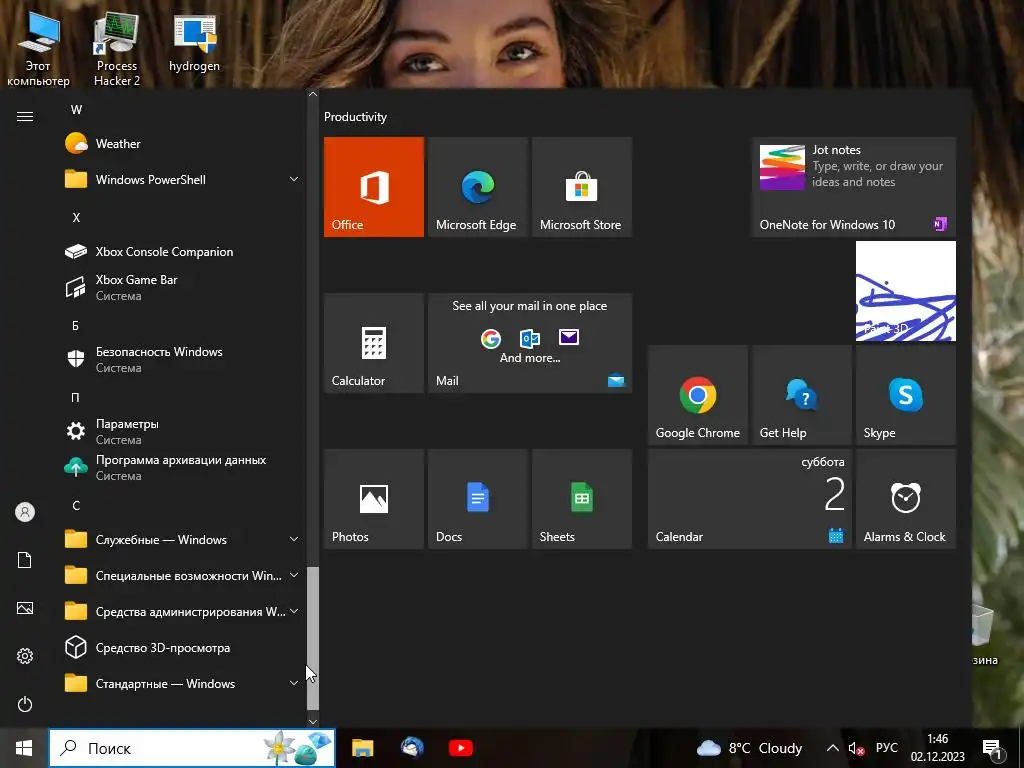Click scroll up arrow of app list
1024x768 pixels.
(313, 94)
